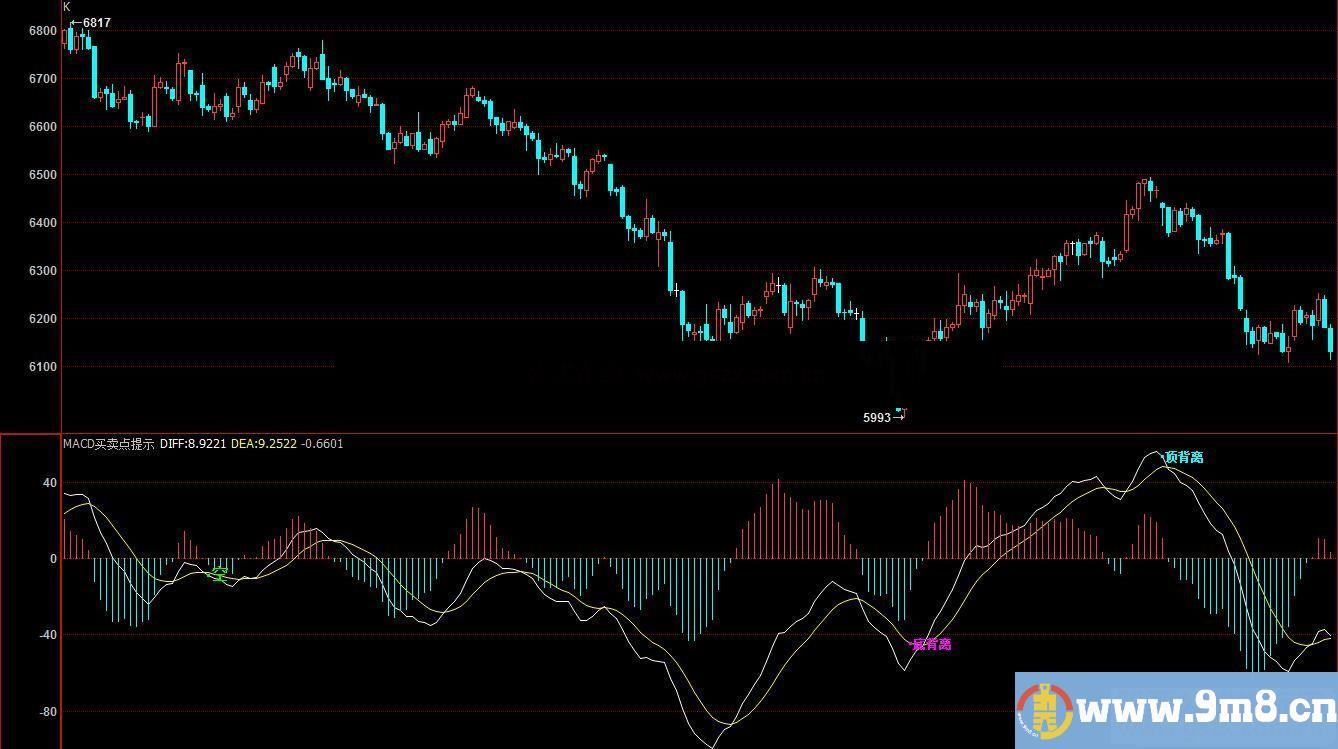
Task: Click the 40 value on MACD scale
Action: click(x=48, y=480)
